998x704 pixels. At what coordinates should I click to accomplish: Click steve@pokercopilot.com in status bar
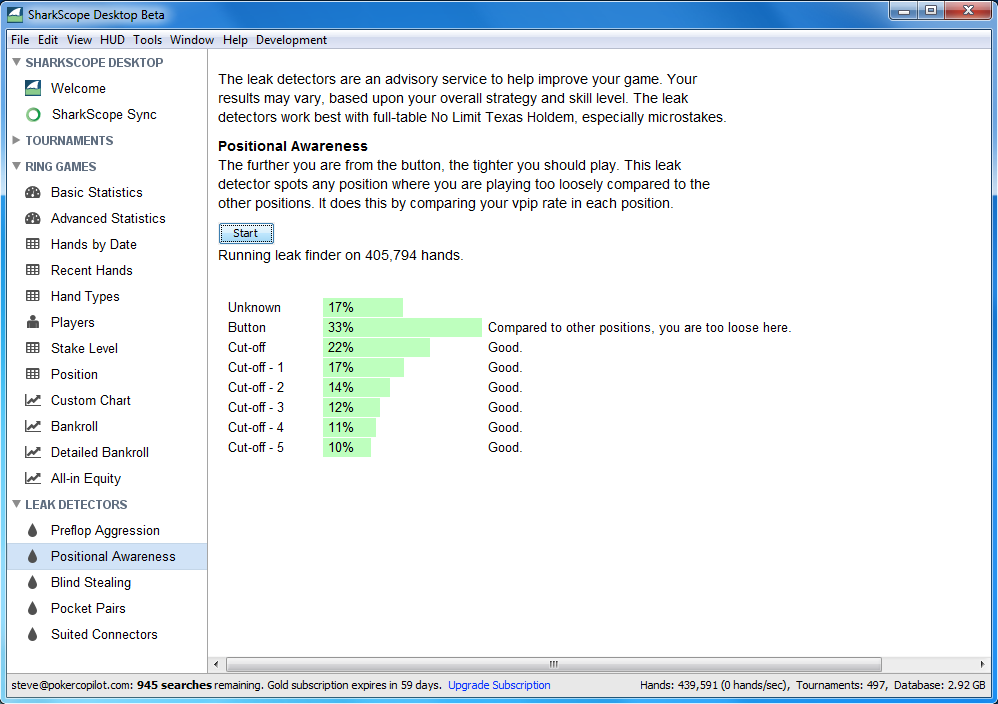(71, 685)
